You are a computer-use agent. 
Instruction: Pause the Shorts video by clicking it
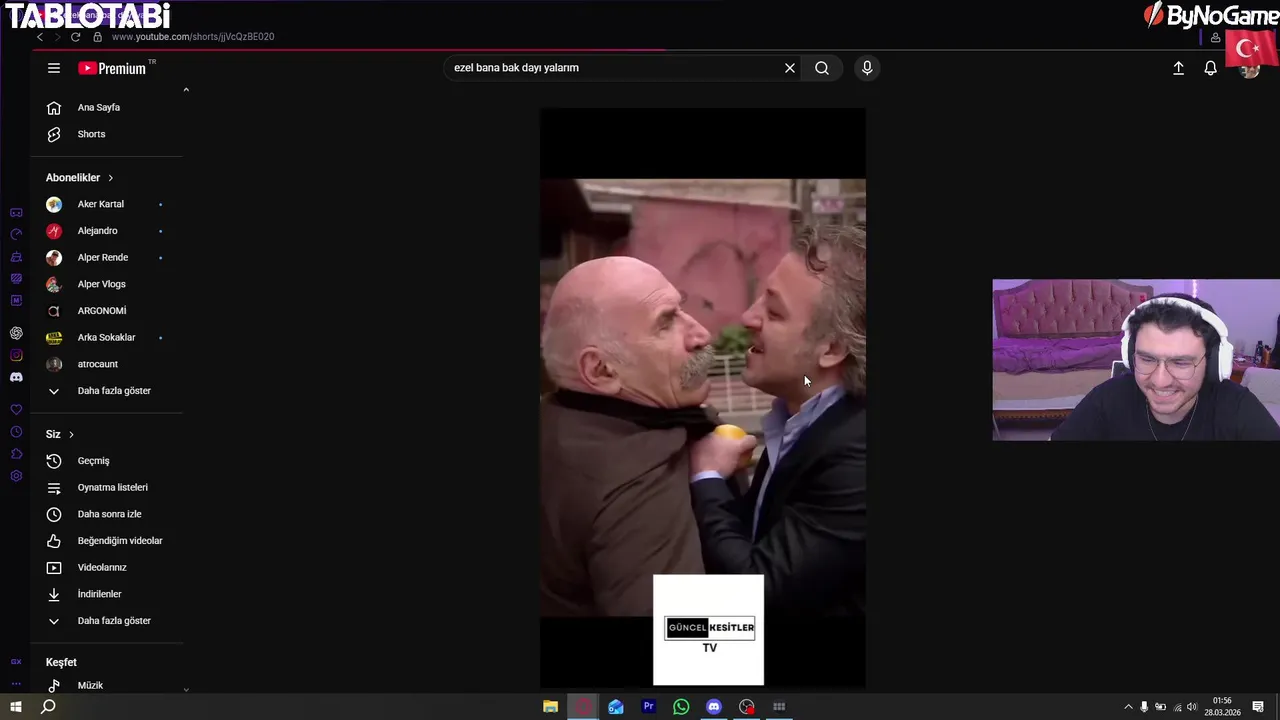703,398
